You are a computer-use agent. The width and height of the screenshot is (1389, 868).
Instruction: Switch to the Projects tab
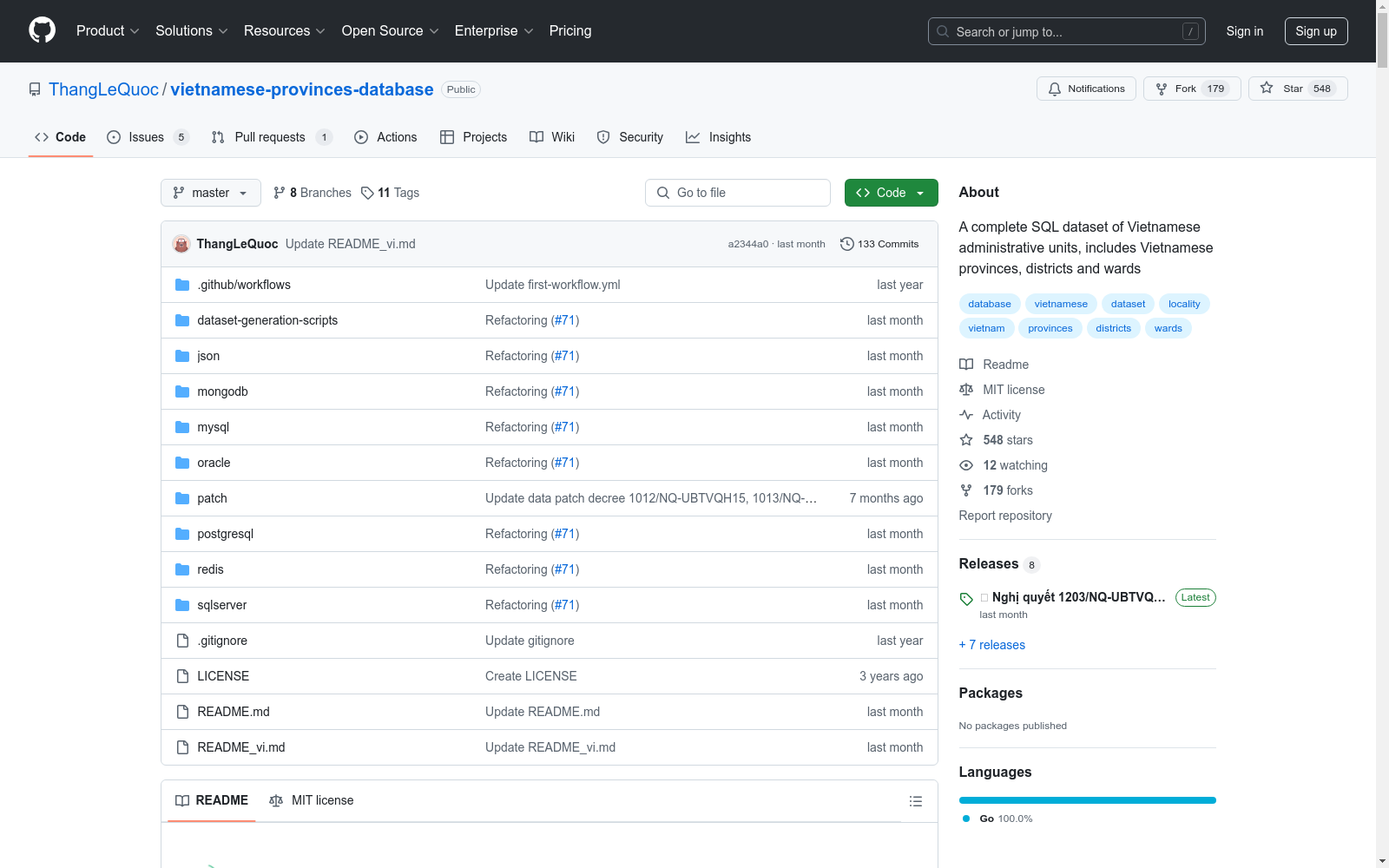(x=473, y=137)
